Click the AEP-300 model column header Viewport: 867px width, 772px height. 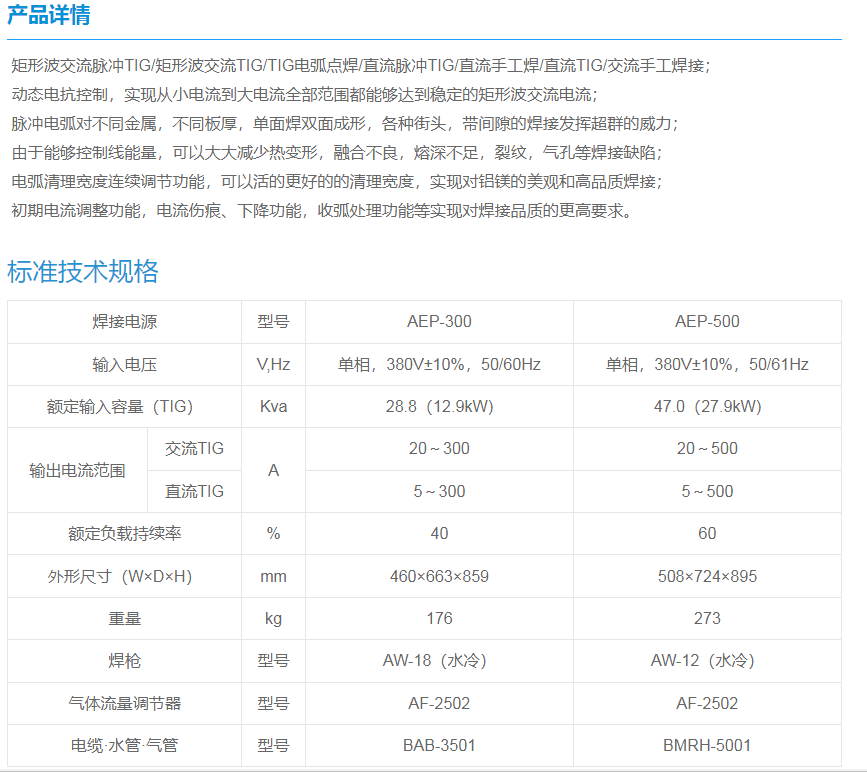pos(439,322)
